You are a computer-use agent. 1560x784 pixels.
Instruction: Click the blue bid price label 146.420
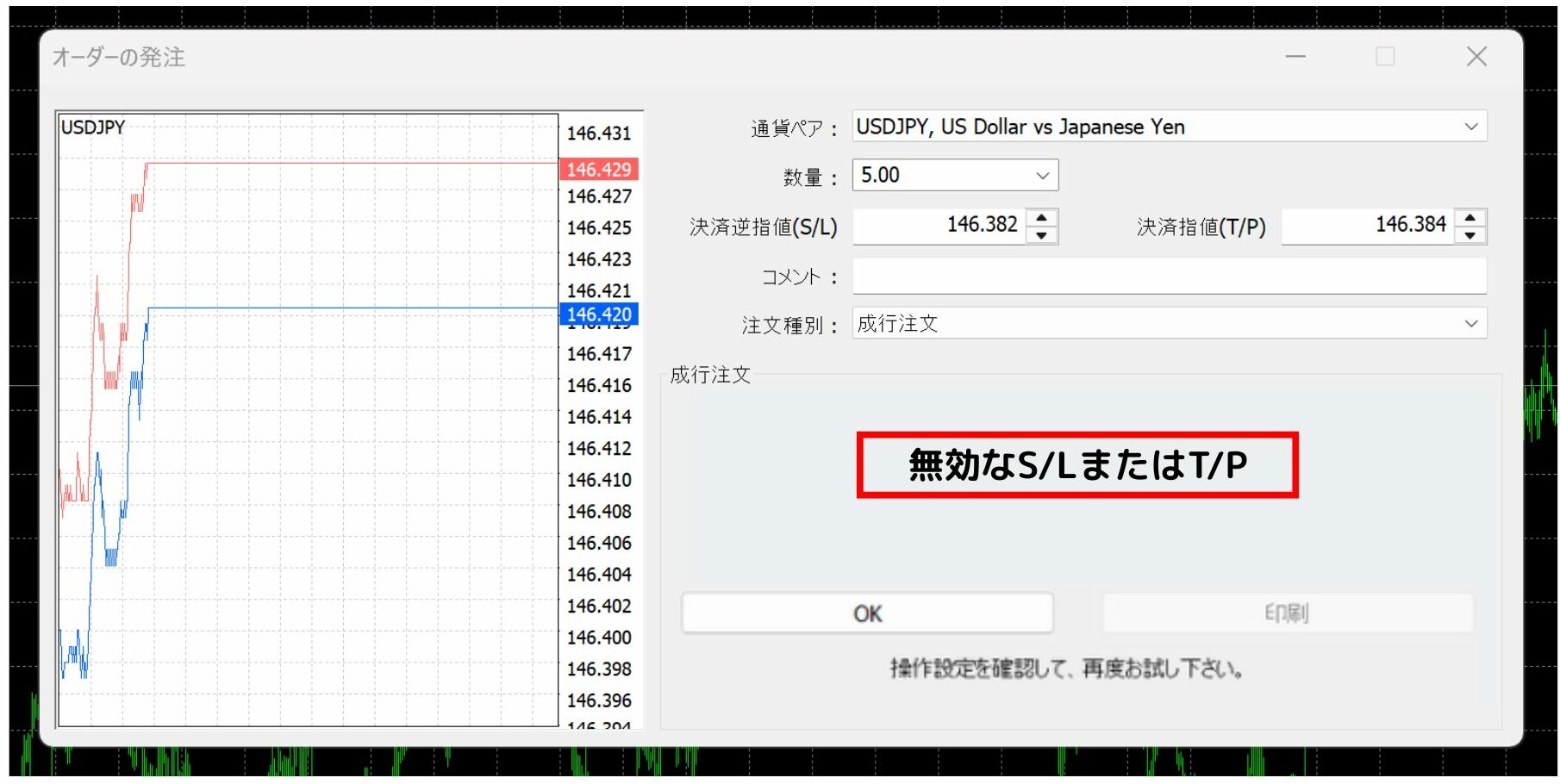599,314
